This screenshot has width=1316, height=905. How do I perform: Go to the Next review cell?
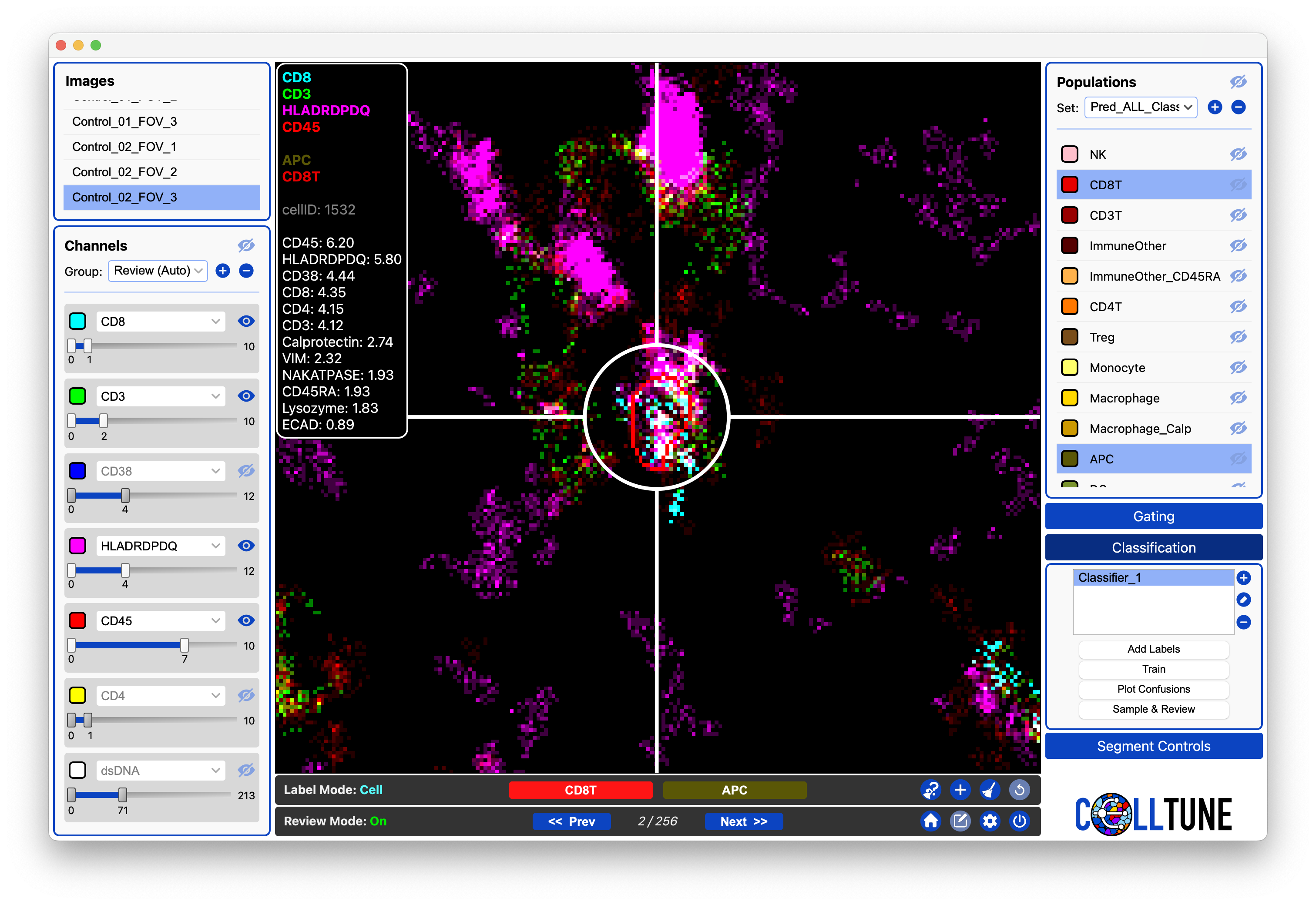[x=743, y=821]
